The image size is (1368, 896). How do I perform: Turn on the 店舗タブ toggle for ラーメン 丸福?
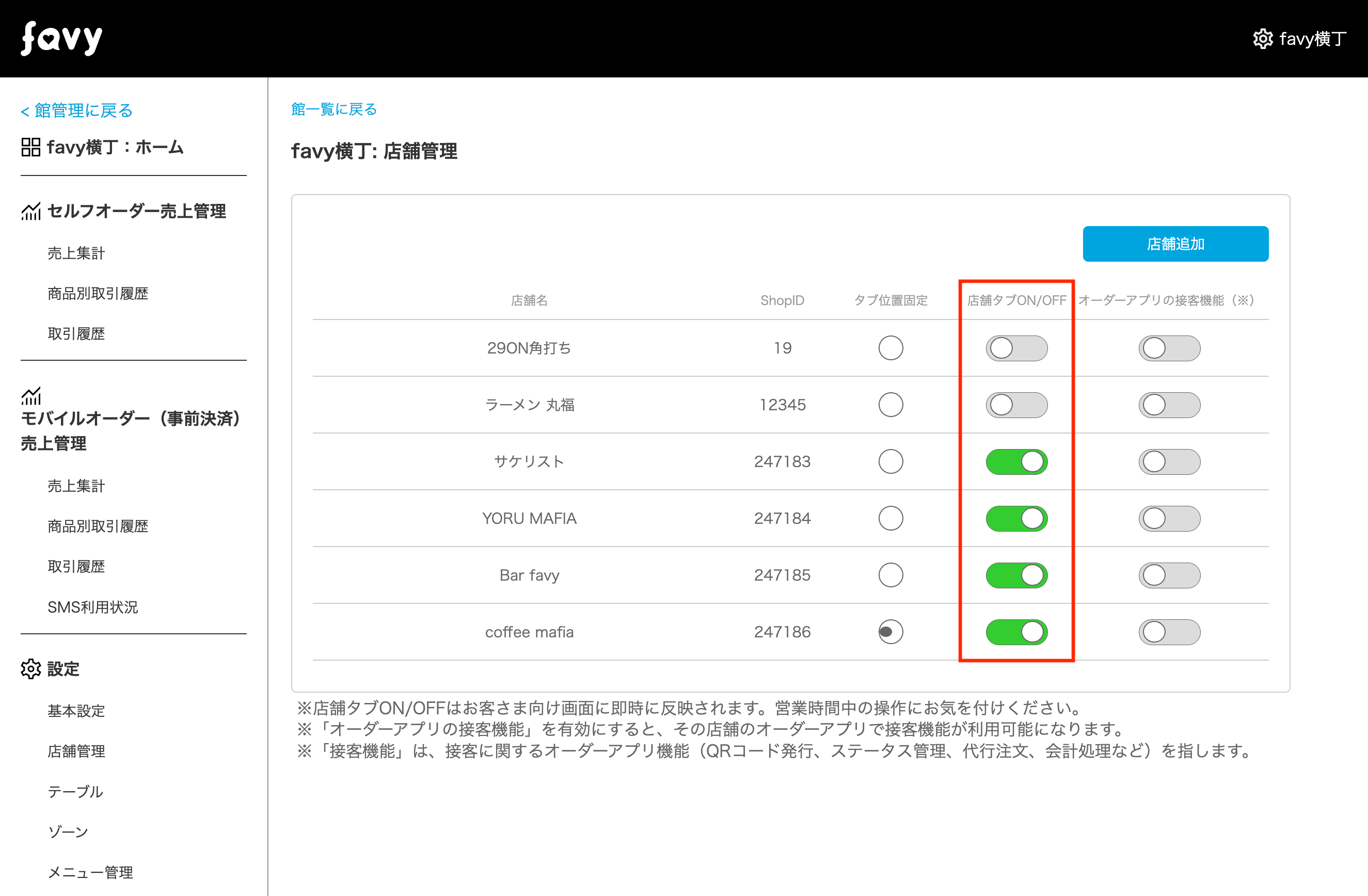[1016, 405]
